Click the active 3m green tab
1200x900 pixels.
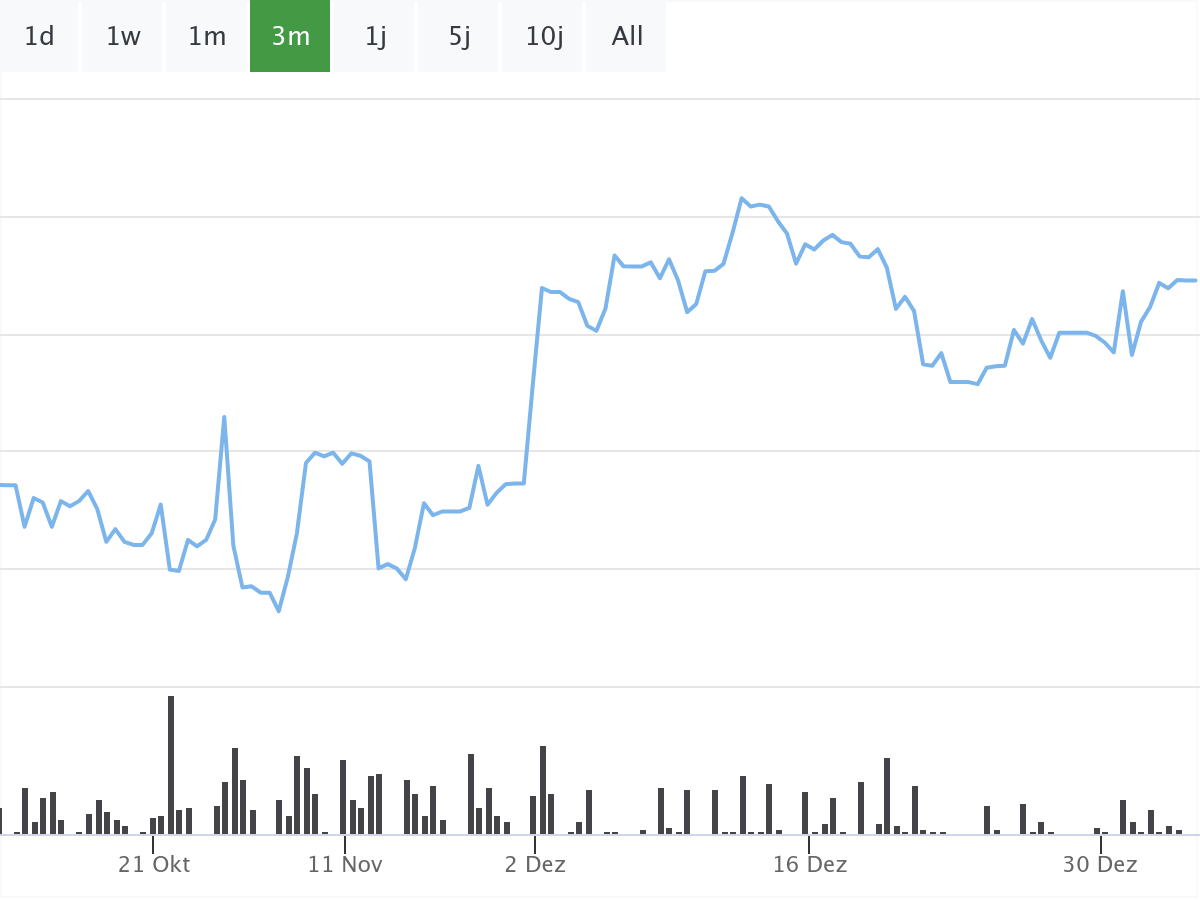(290, 37)
